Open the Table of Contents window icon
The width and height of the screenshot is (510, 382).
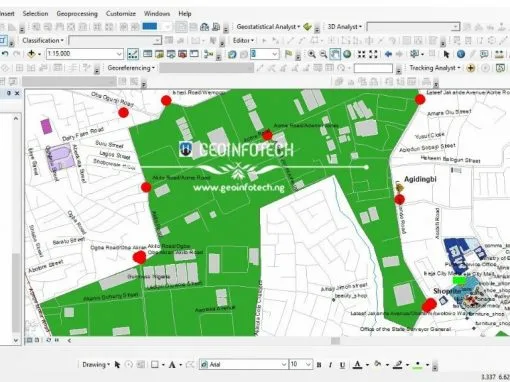[147, 54]
